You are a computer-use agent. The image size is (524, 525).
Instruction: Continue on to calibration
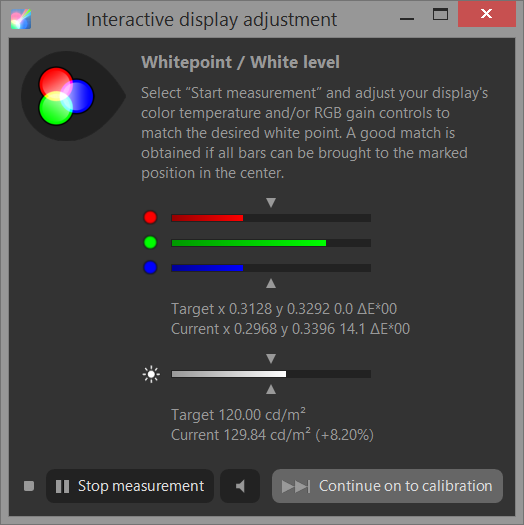pyautogui.click(x=387, y=486)
